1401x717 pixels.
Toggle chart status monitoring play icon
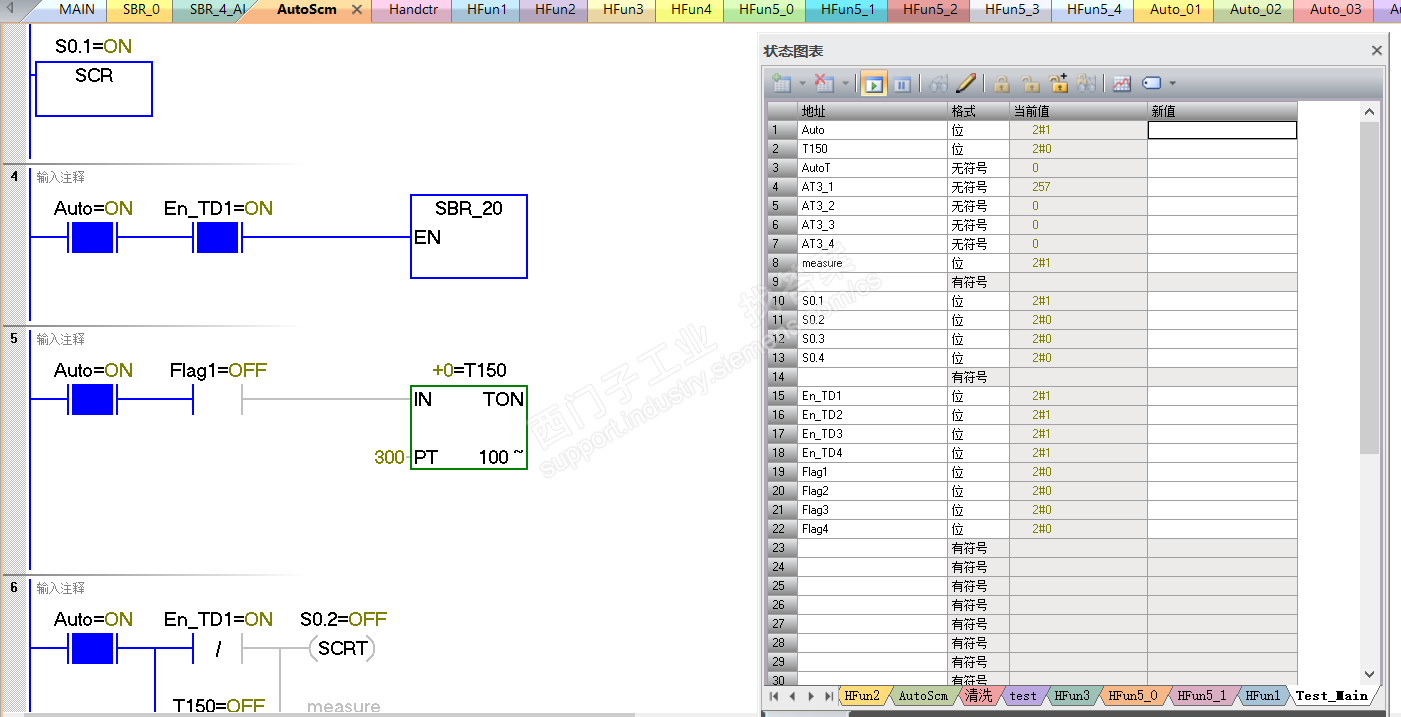(x=874, y=84)
